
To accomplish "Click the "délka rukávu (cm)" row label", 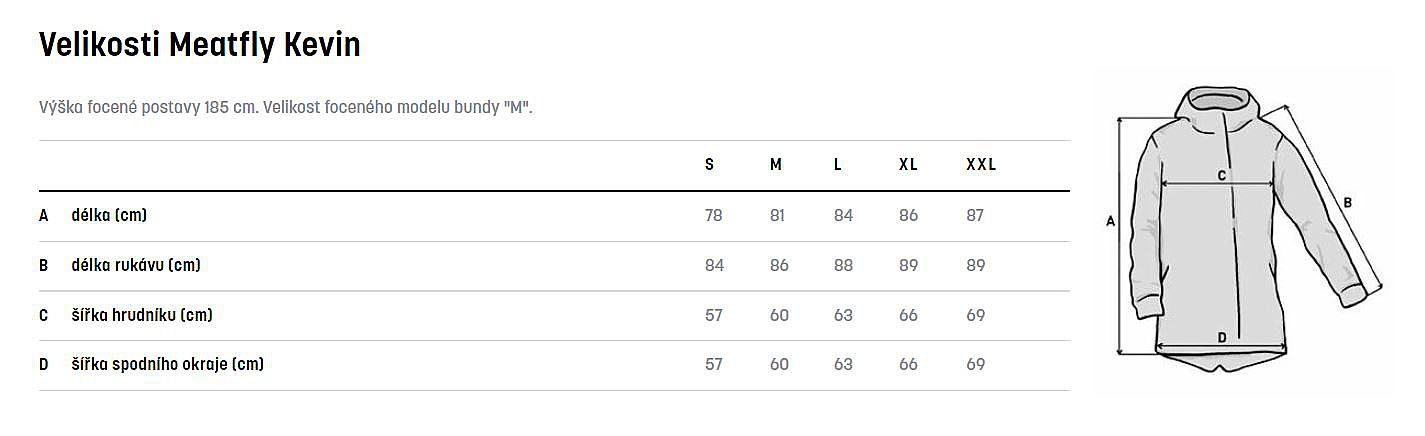I will tap(136, 265).
